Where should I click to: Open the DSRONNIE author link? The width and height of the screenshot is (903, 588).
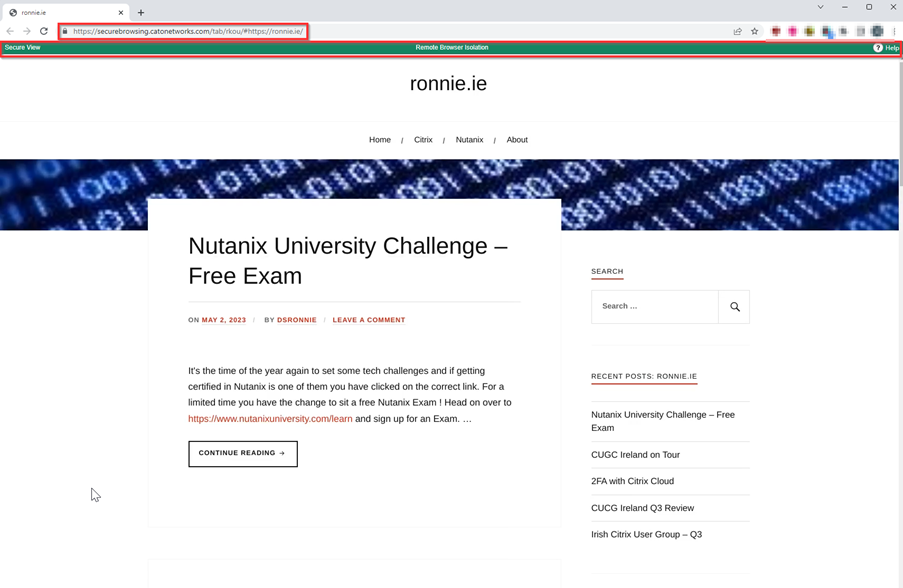(x=297, y=320)
